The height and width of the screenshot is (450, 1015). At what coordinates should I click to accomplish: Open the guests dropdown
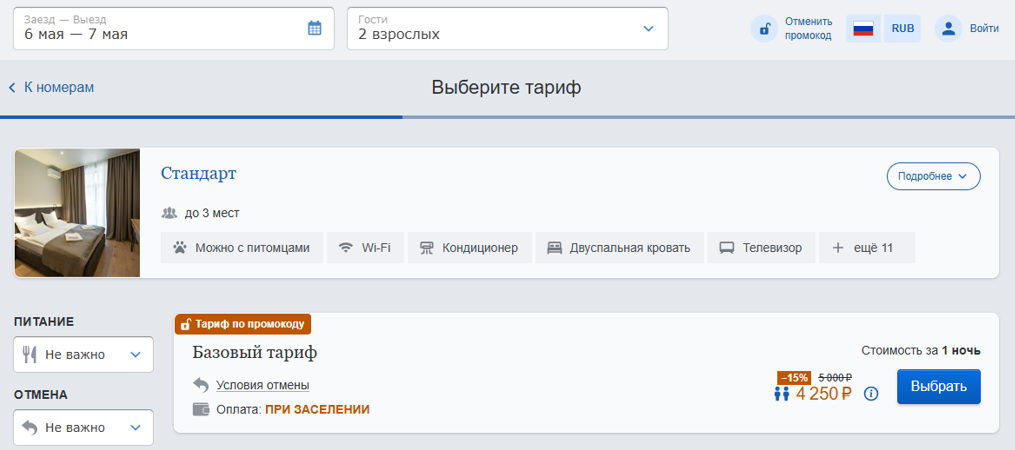507,28
